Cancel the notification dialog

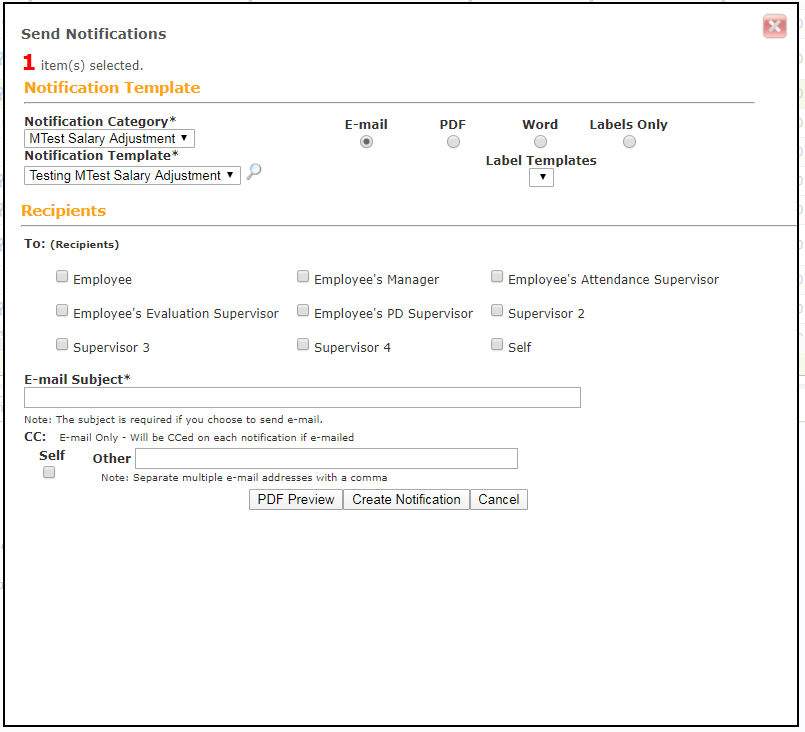(x=499, y=499)
